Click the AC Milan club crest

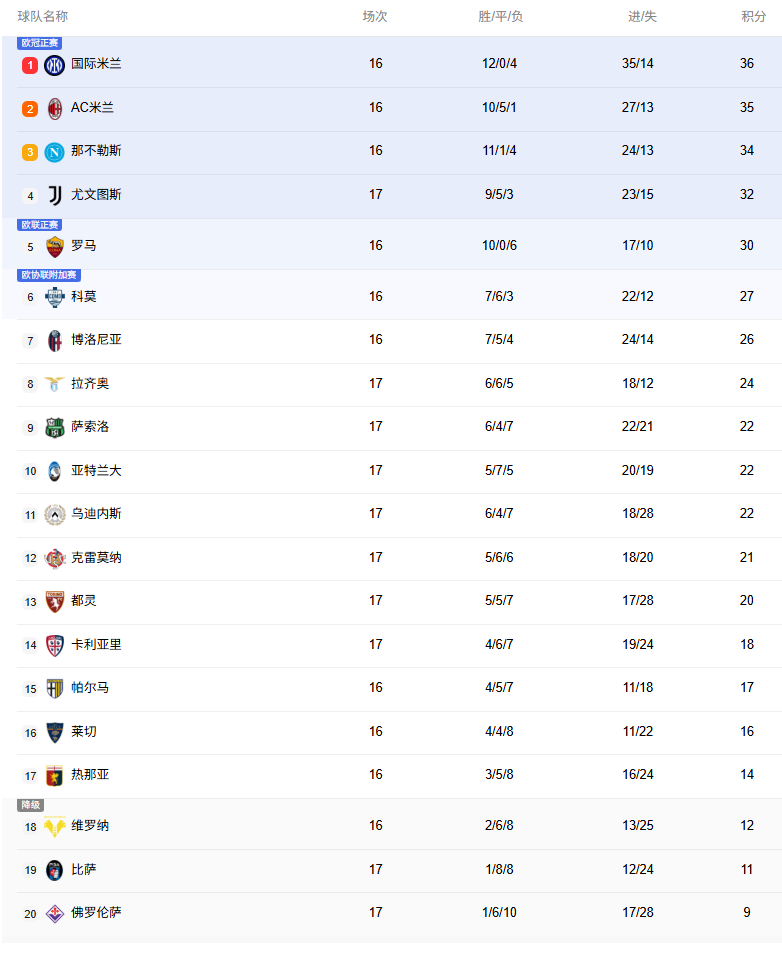[x=55, y=109]
